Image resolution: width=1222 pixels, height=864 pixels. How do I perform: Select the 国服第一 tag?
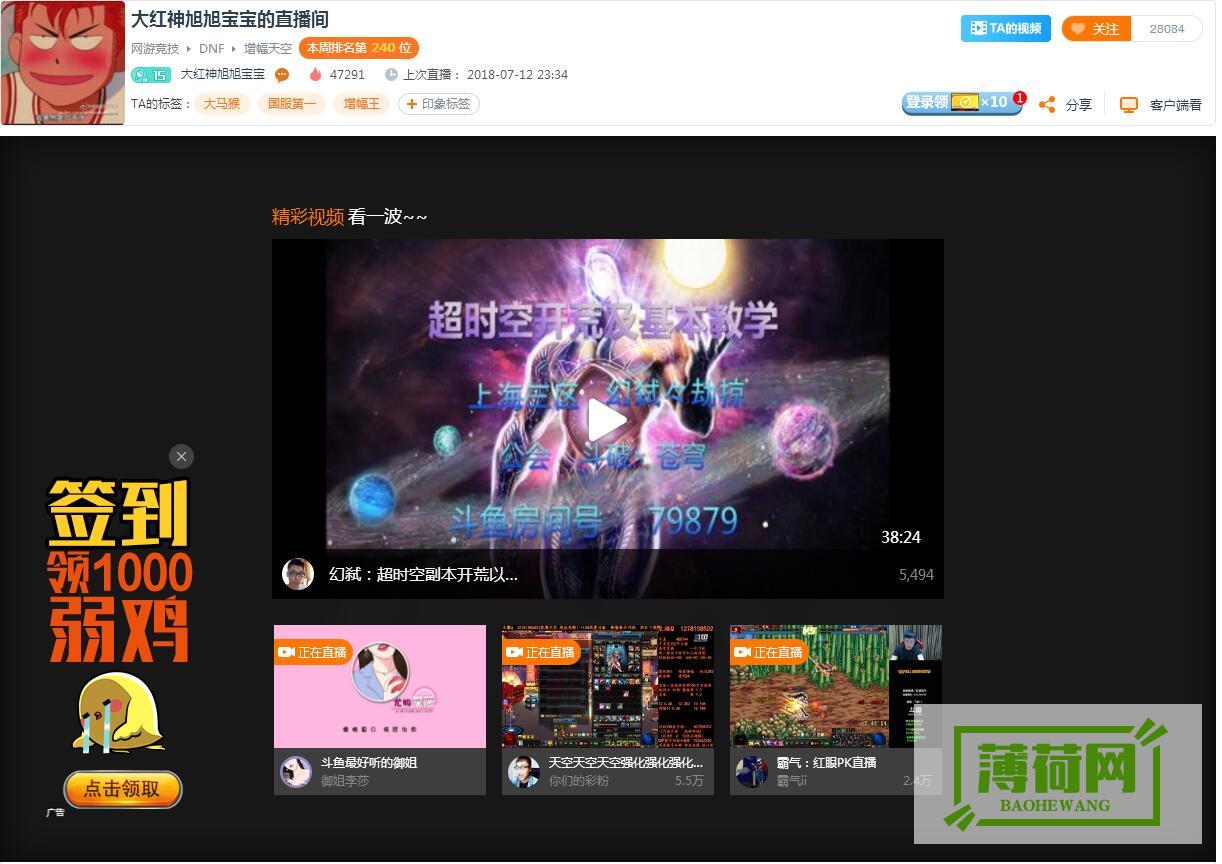point(292,104)
